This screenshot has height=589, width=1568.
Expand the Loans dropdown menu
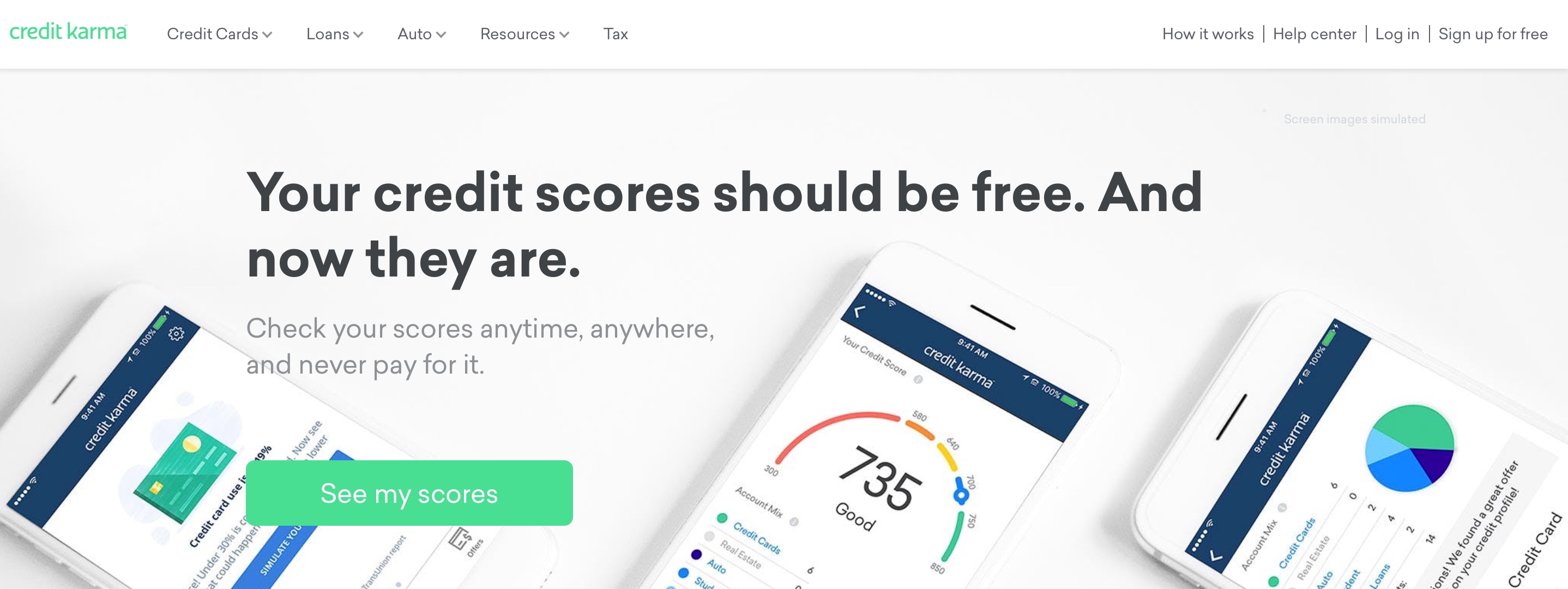(333, 33)
